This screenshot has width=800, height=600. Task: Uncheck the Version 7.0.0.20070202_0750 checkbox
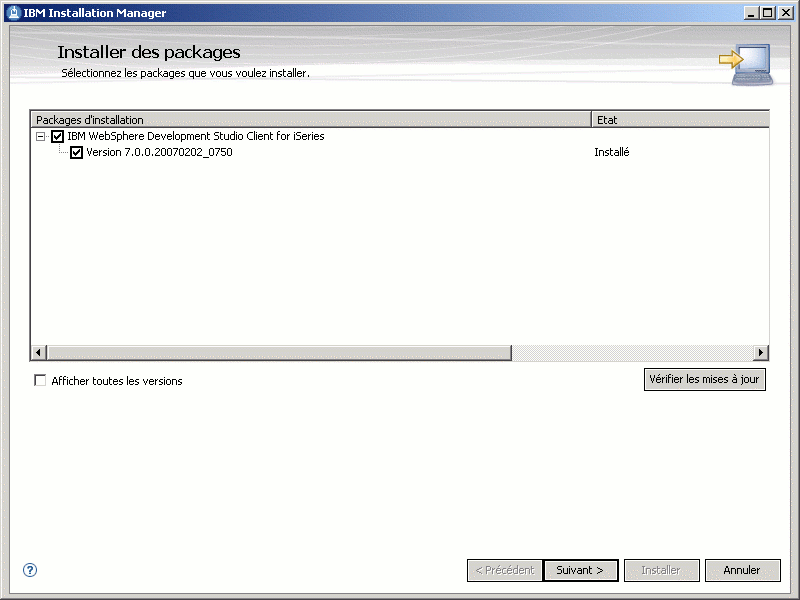77,152
